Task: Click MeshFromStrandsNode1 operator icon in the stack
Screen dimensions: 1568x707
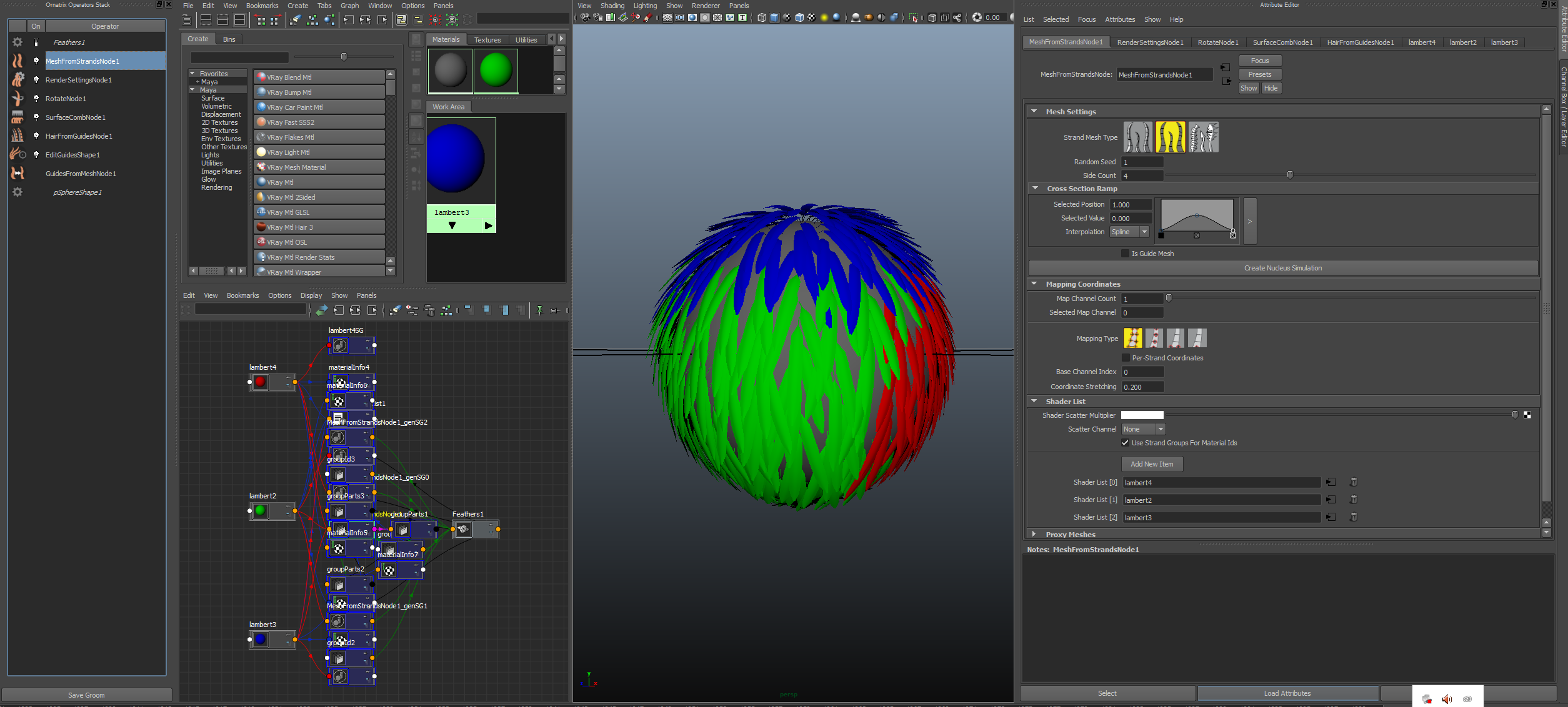Action: point(17,61)
